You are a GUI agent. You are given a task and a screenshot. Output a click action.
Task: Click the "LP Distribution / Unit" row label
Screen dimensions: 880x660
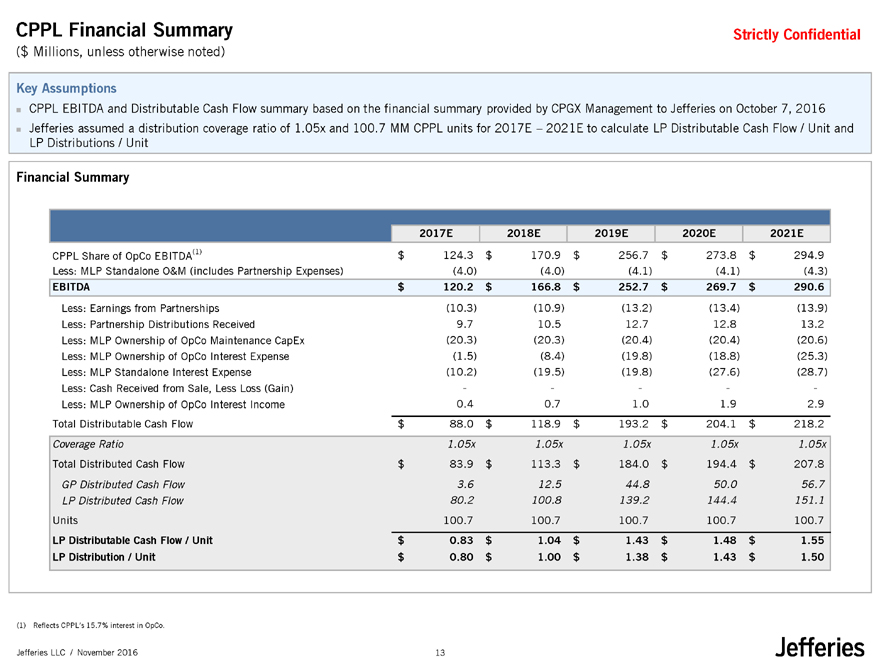[x=103, y=558]
